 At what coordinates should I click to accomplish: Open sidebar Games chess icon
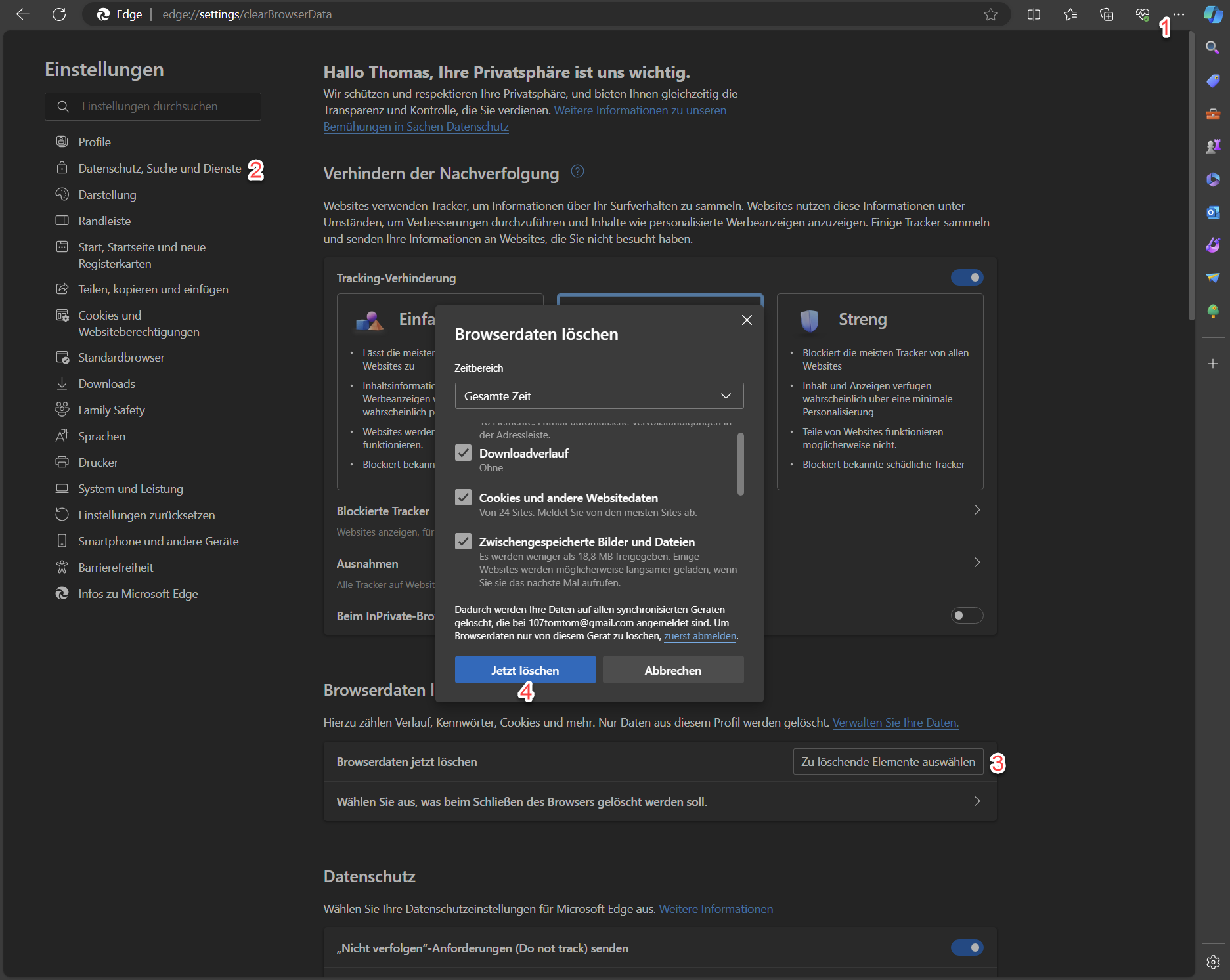point(1213,146)
